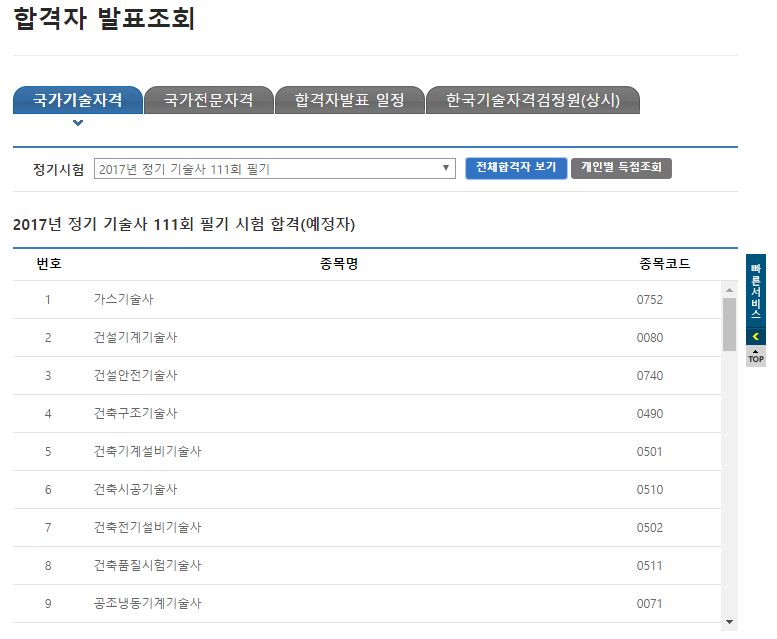Click the chevron below 국가기술자격 tab
This screenshot has height=639, width=777.
coord(78,123)
